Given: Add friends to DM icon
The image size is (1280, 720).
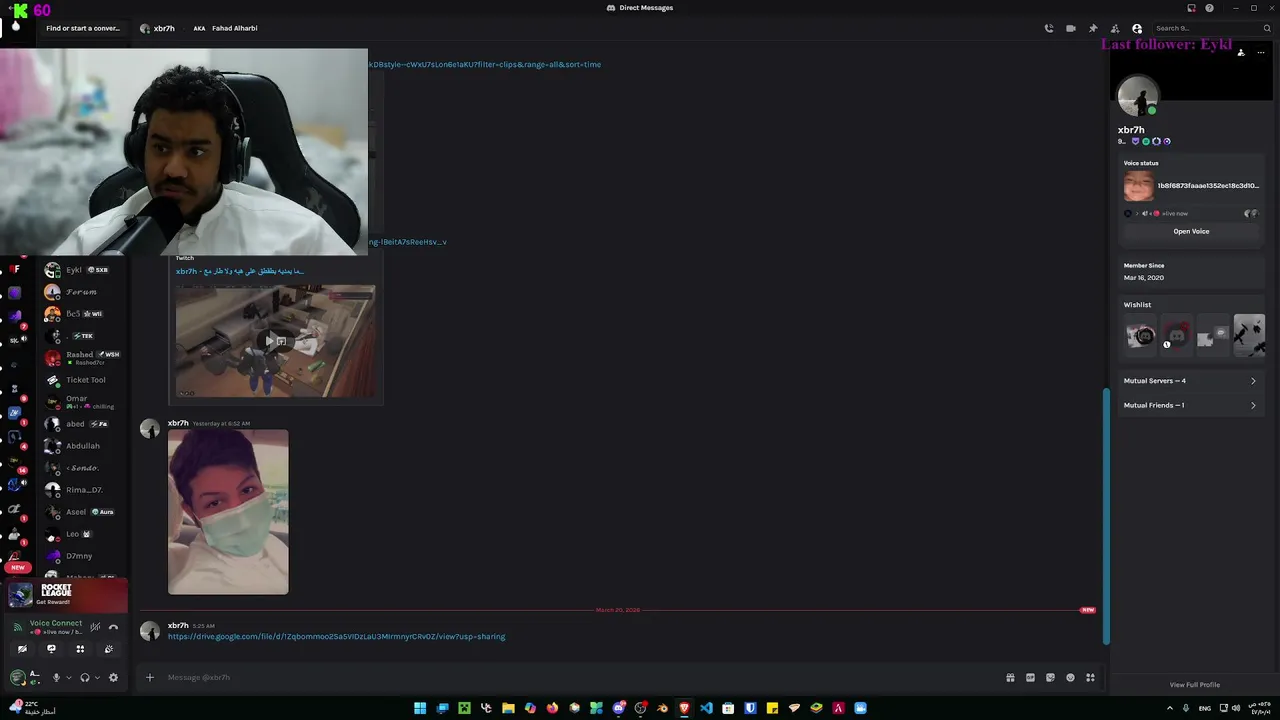Looking at the screenshot, I should pyautogui.click(x=1115, y=28).
